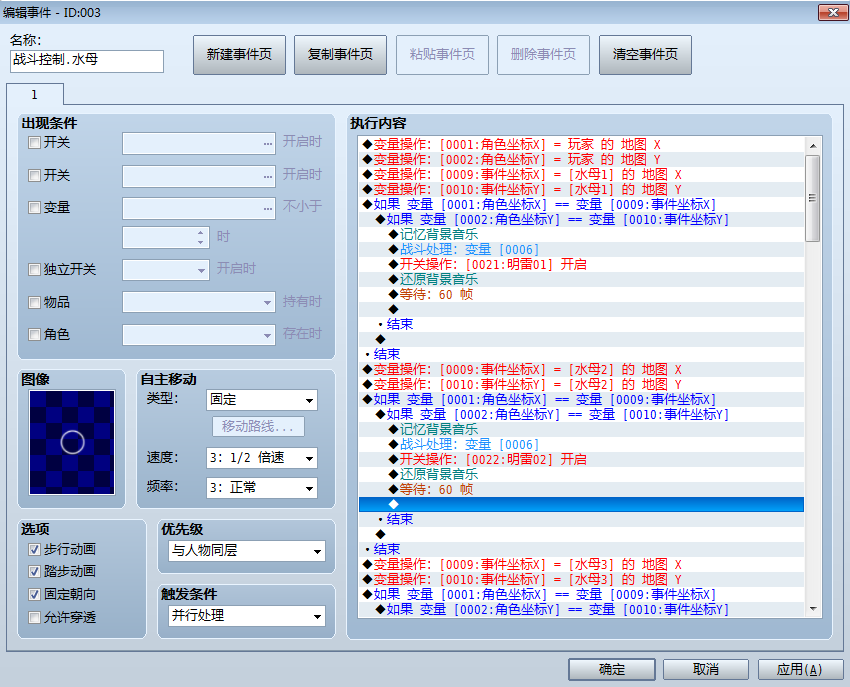Confirm with the 确定 button
The image size is (850, 687).
611,670
